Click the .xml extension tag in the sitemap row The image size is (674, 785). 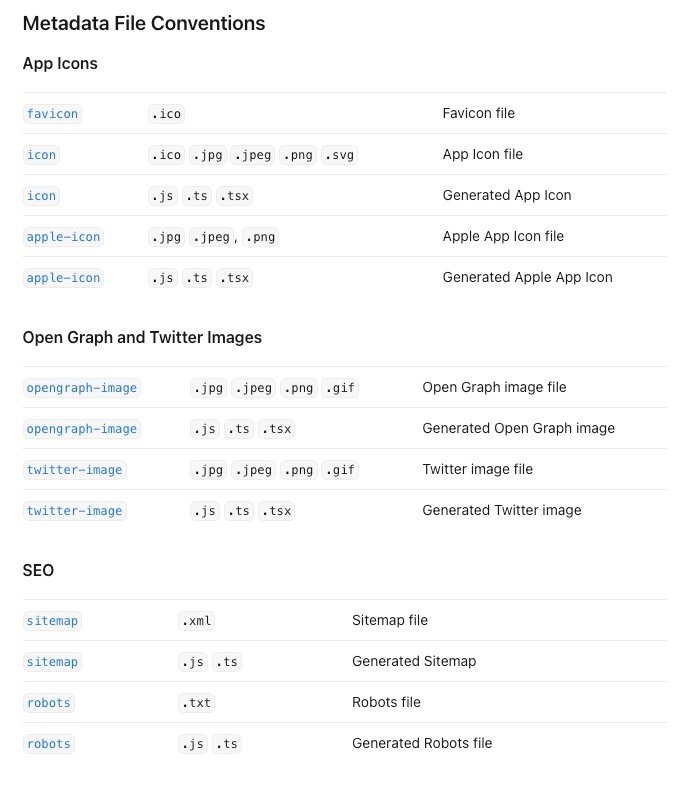click(196, 621)
